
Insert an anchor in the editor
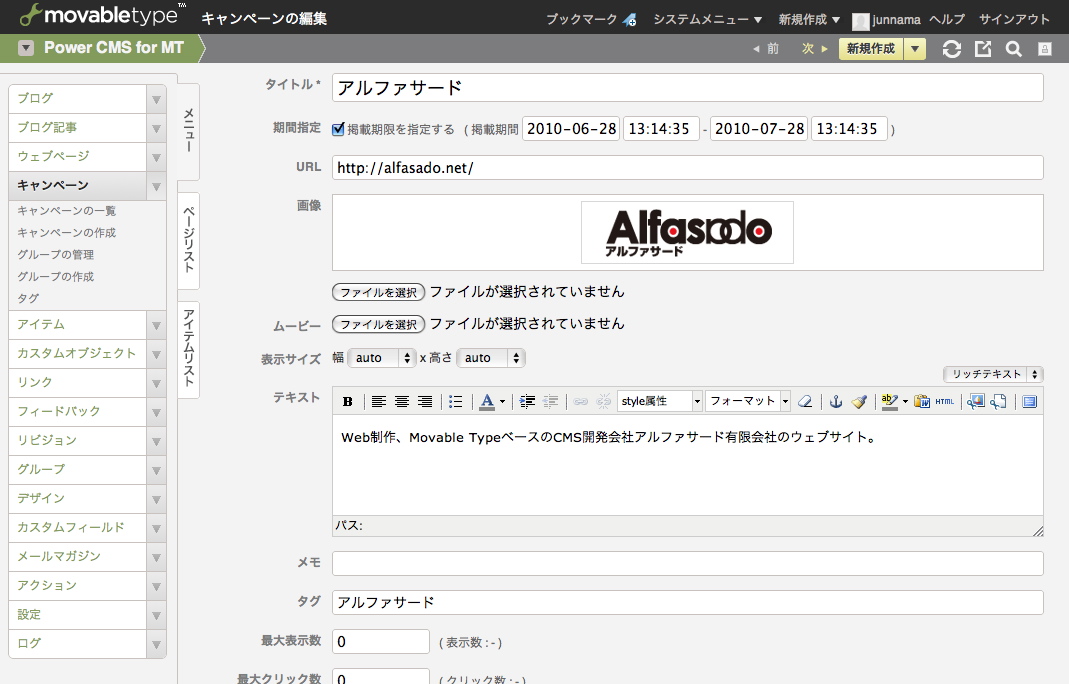pos(836,402)
